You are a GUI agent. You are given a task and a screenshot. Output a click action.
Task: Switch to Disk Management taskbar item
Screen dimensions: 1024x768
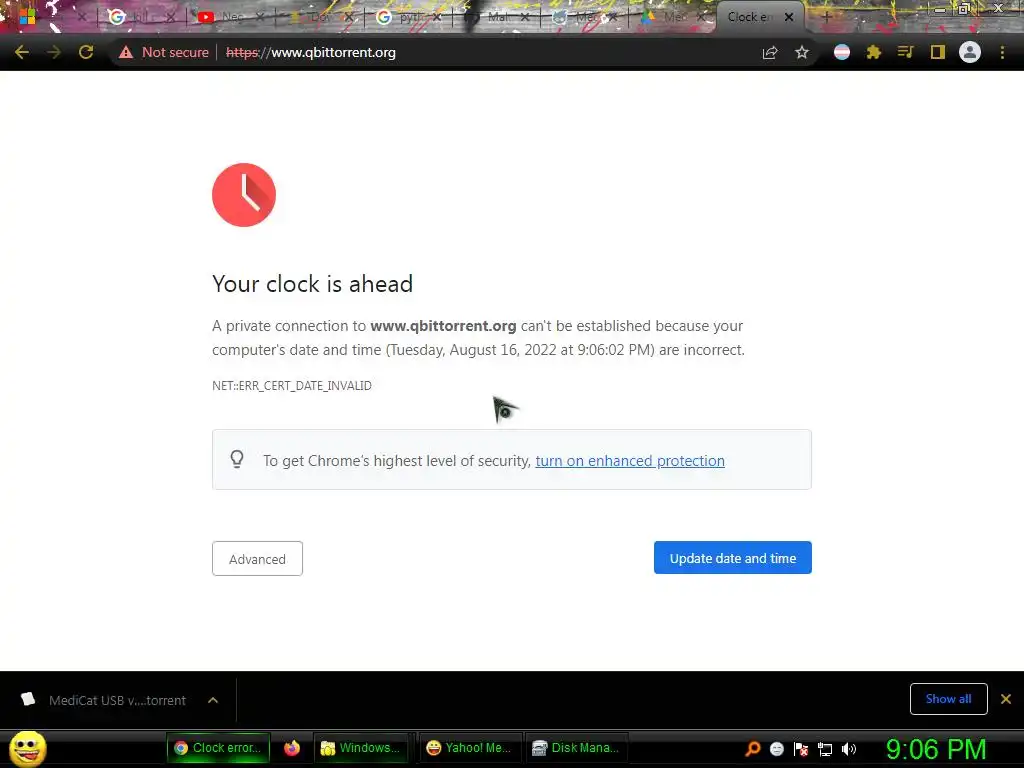click(x=575, y=748)
